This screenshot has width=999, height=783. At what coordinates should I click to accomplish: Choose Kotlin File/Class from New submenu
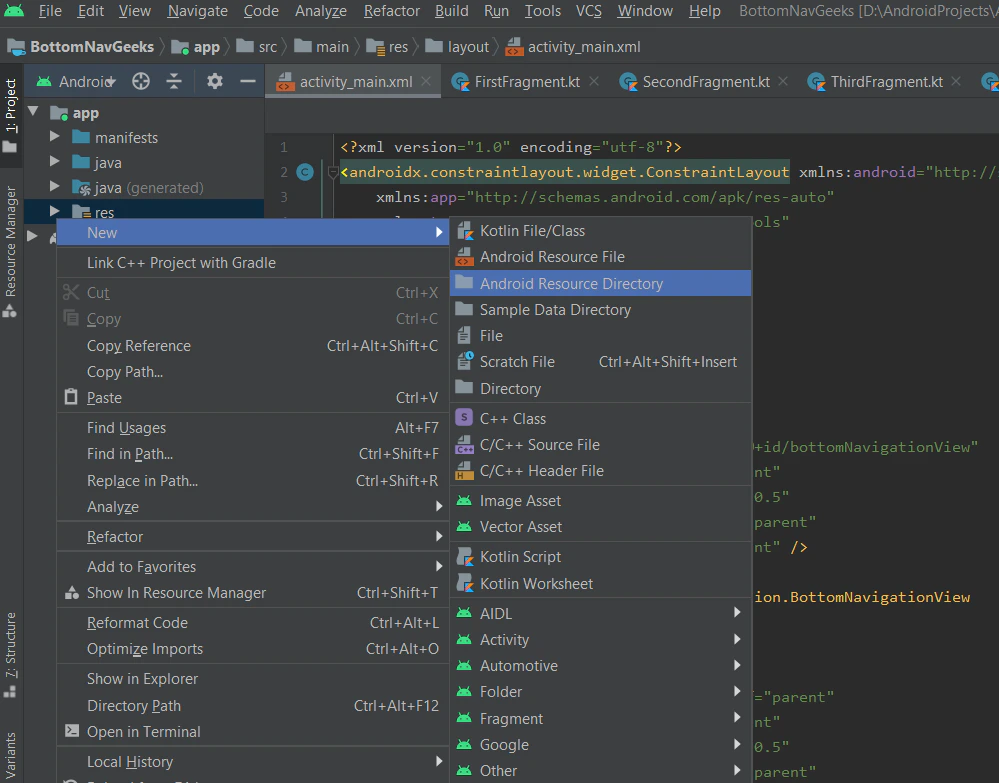click(x=532, y=231)
